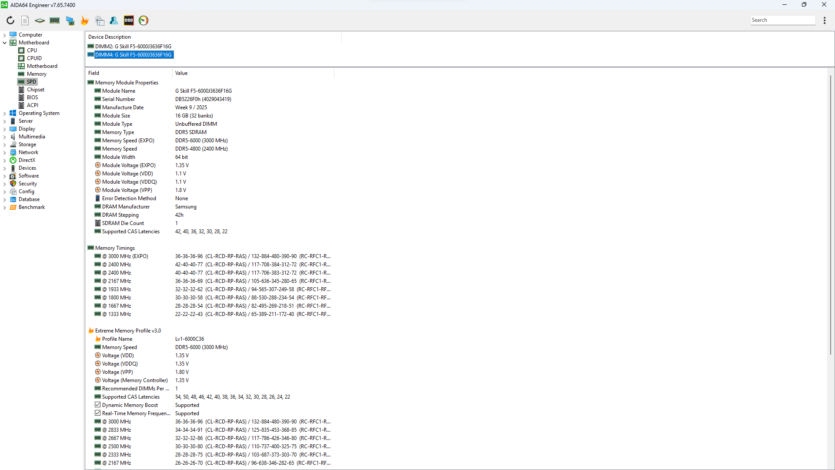Select Security in the sidebar tree
The image size is (835, 470).
pos(27,184)
